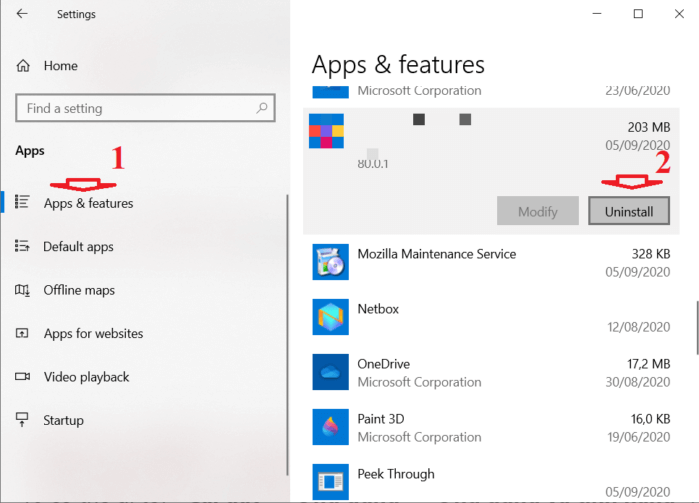The image size is (699, 503).
Task: Click the 16,0 KB size value
Action: 650,419
